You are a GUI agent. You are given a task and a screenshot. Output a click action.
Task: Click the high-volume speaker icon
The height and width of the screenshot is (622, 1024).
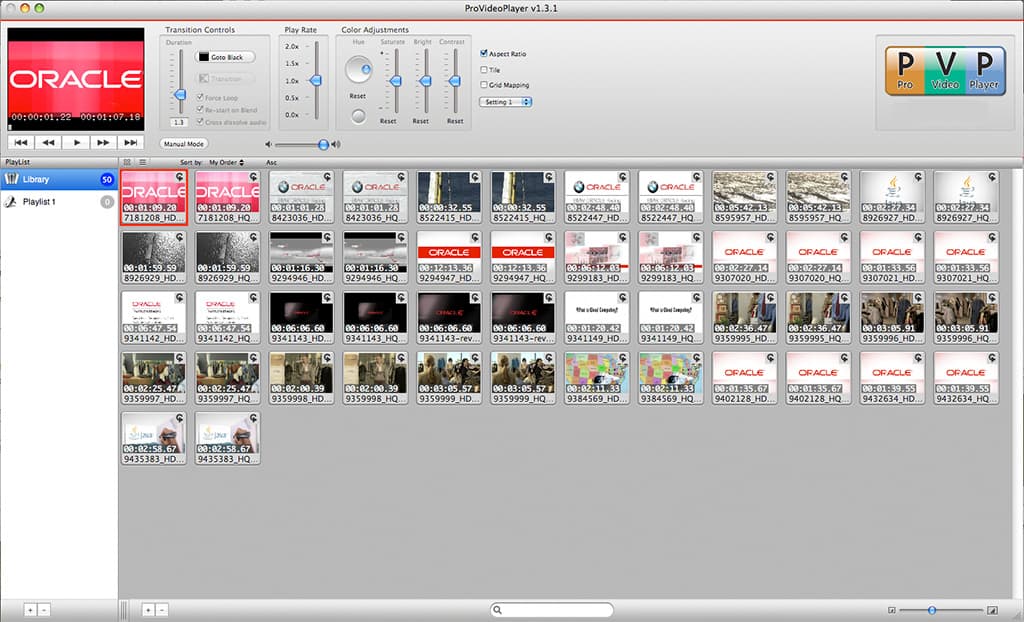(x=336, y=144)
